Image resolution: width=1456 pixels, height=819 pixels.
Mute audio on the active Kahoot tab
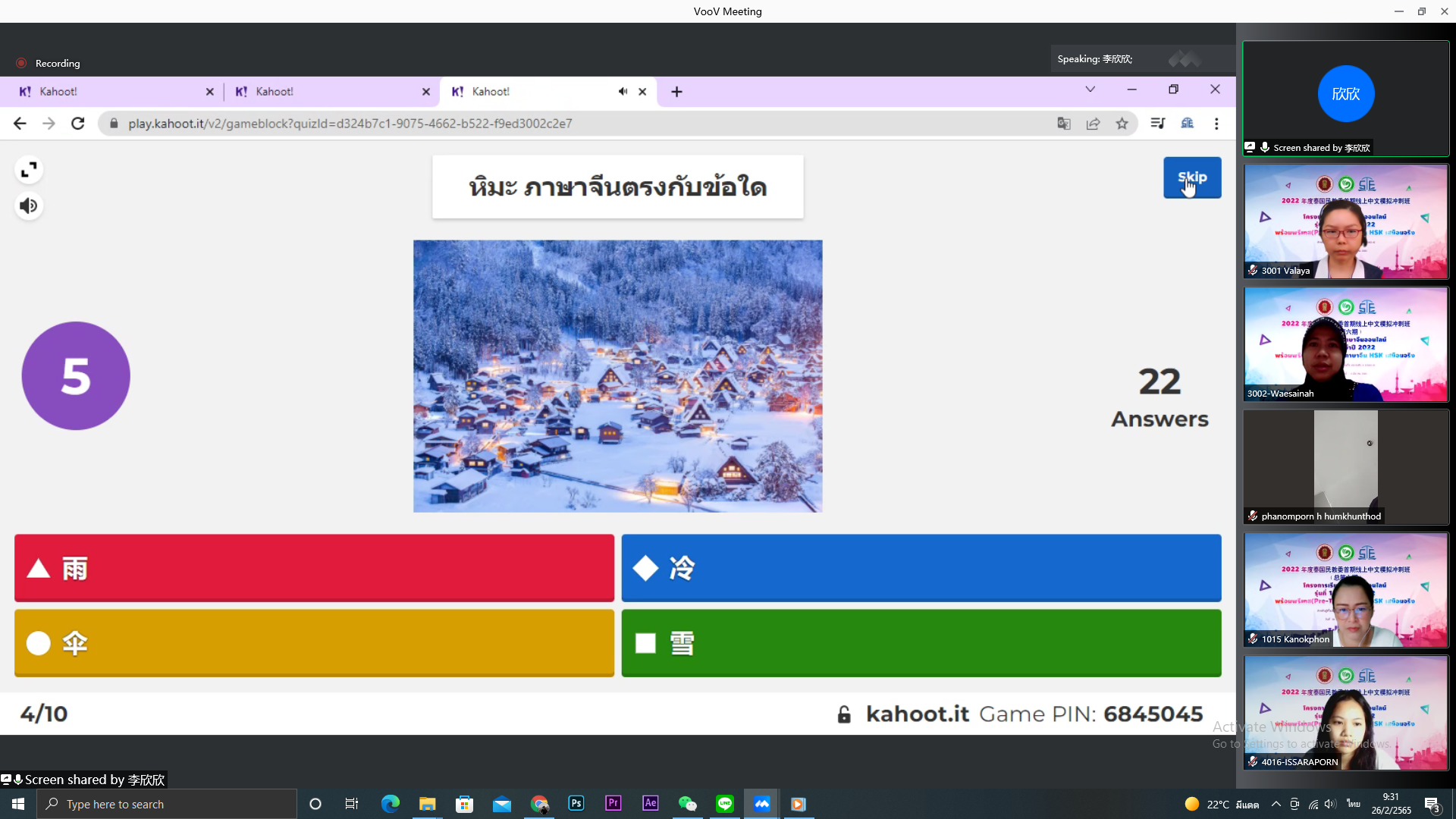[623, 92]
